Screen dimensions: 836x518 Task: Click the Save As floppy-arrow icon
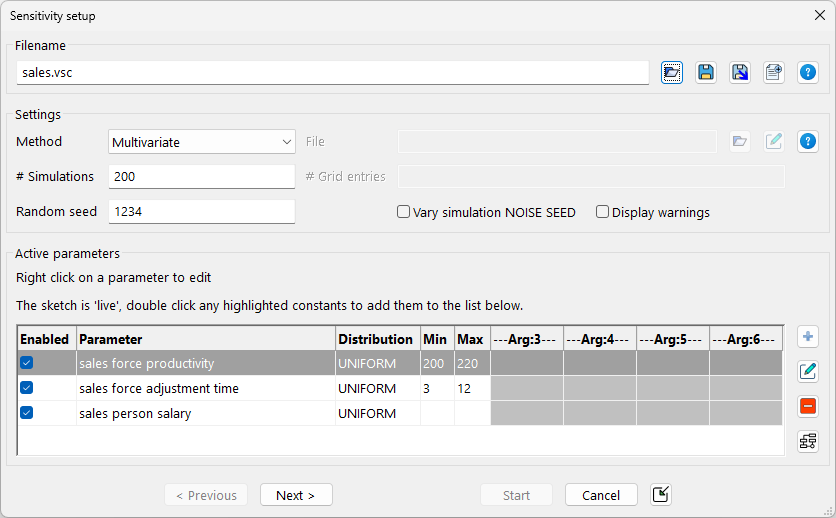click(740, 72)
